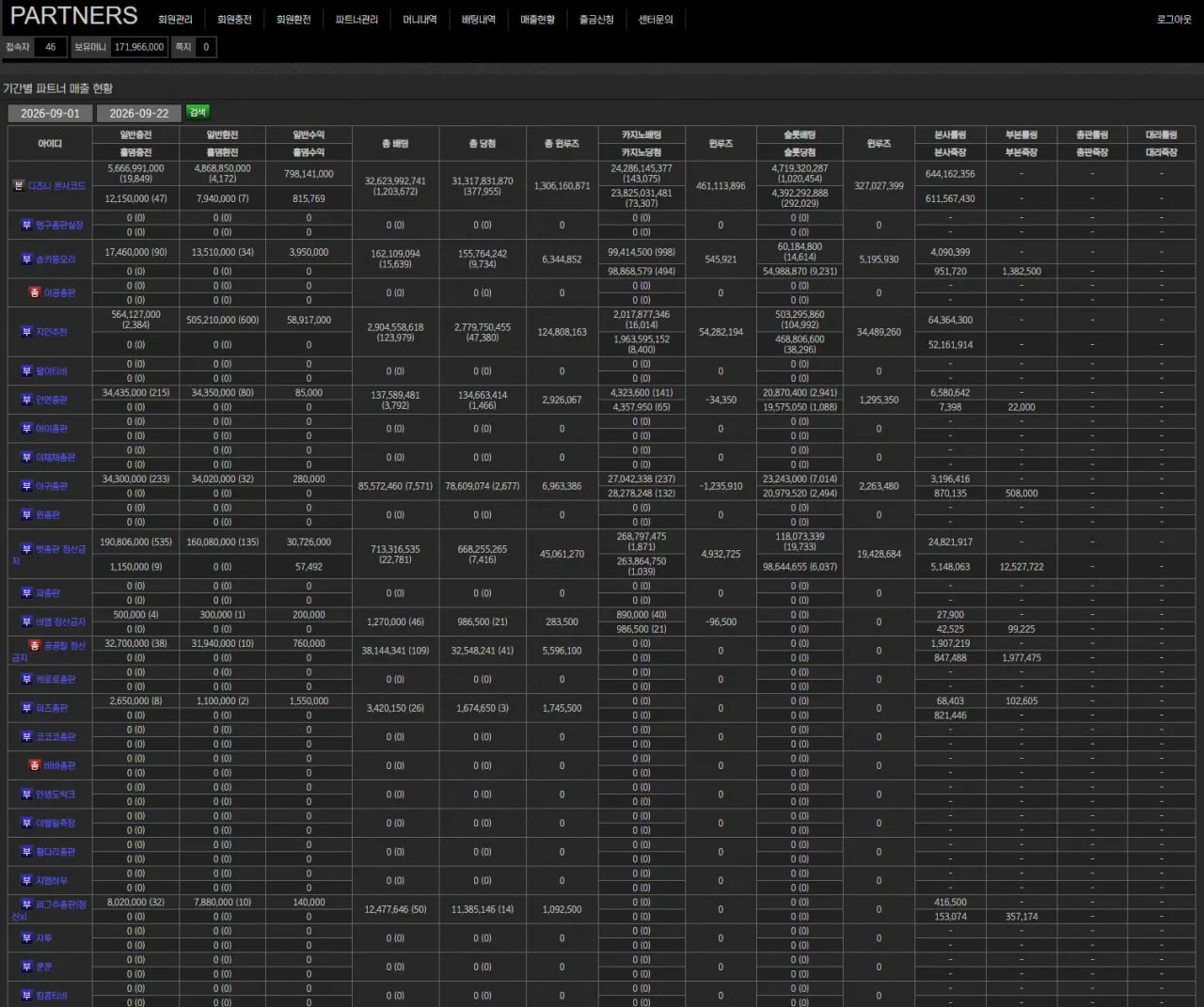
Task: Click the 부 badge beside 비엠 정산금지
Action: (x=26, y=622)
